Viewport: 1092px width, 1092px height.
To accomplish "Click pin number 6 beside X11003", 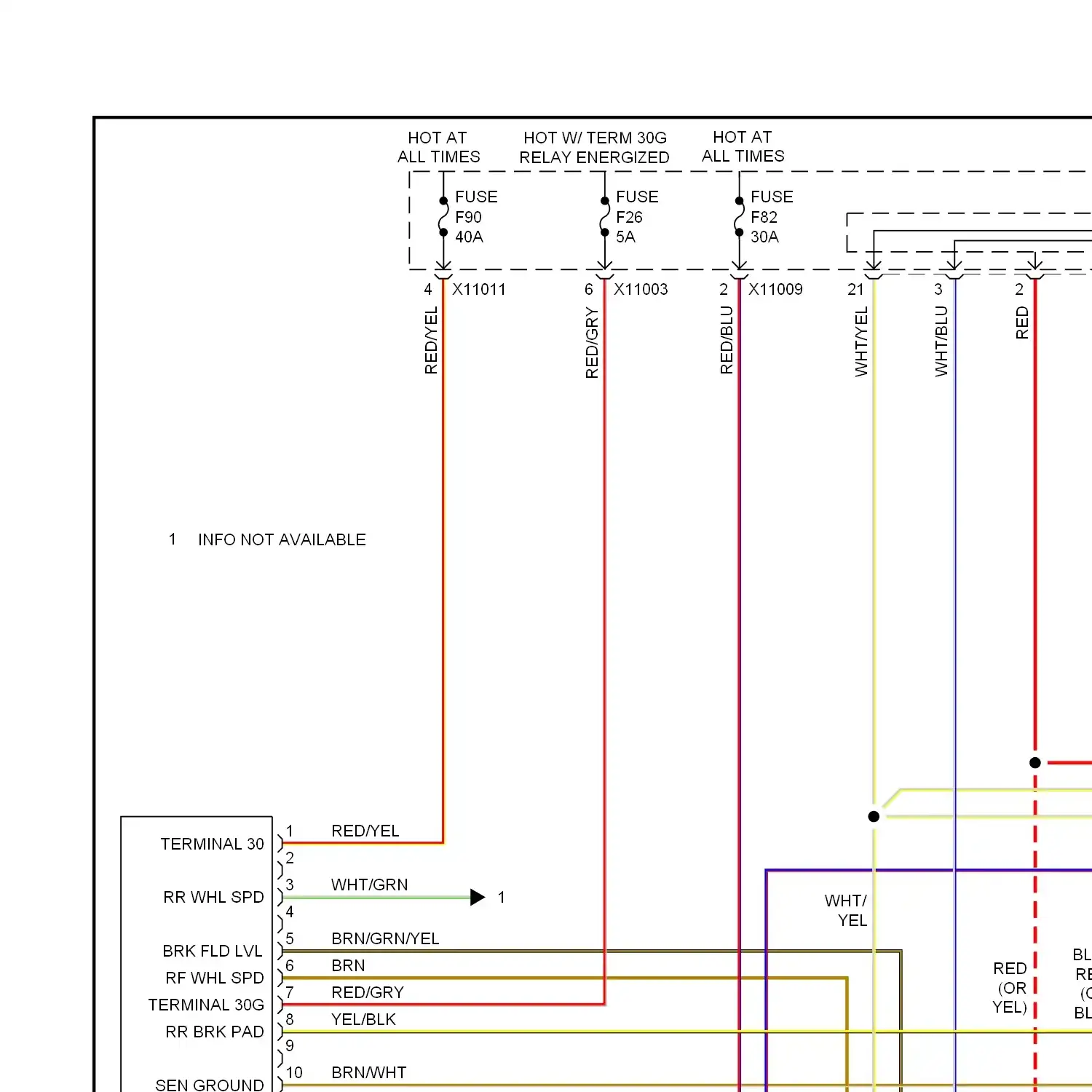I will pos(589,289).
